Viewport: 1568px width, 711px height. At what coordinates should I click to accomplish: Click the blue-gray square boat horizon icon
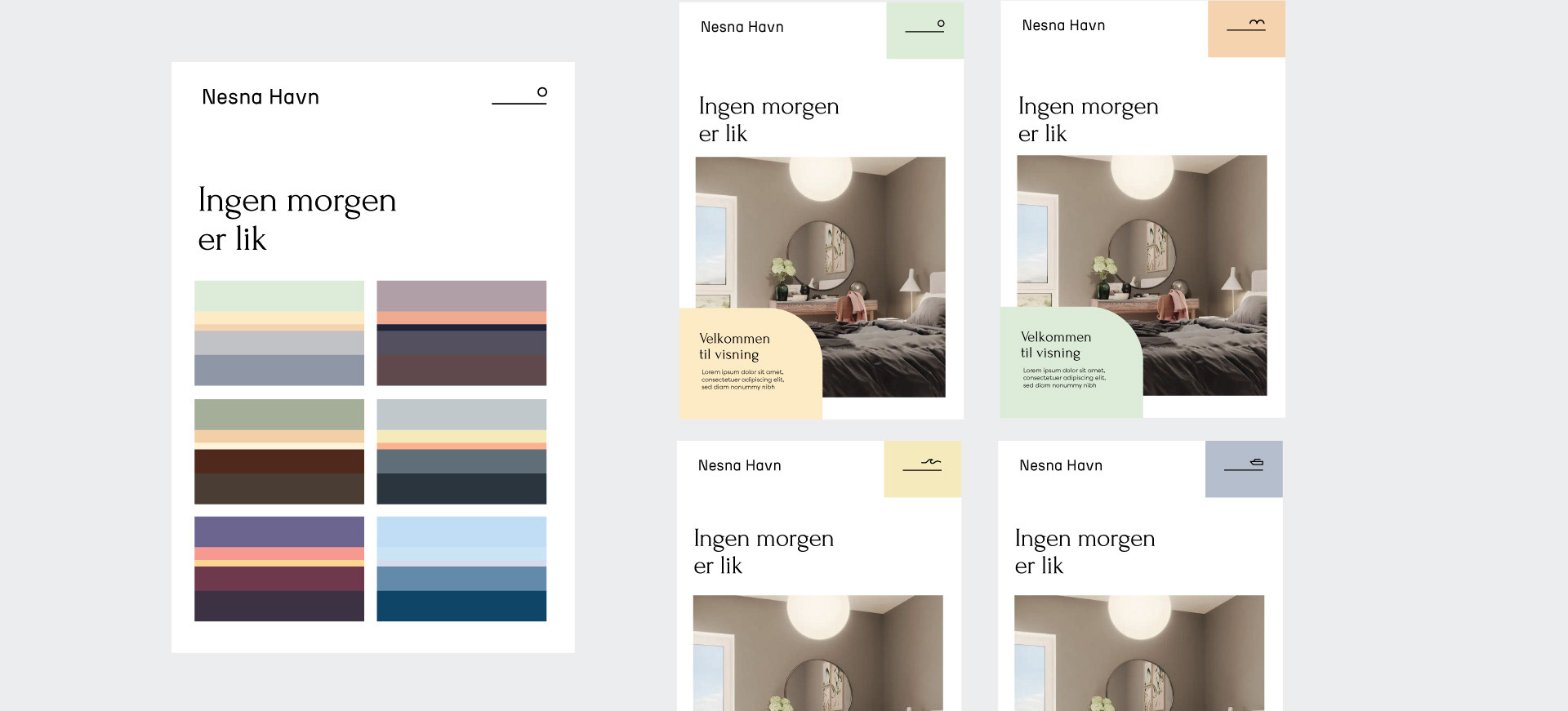[1244, 469]
